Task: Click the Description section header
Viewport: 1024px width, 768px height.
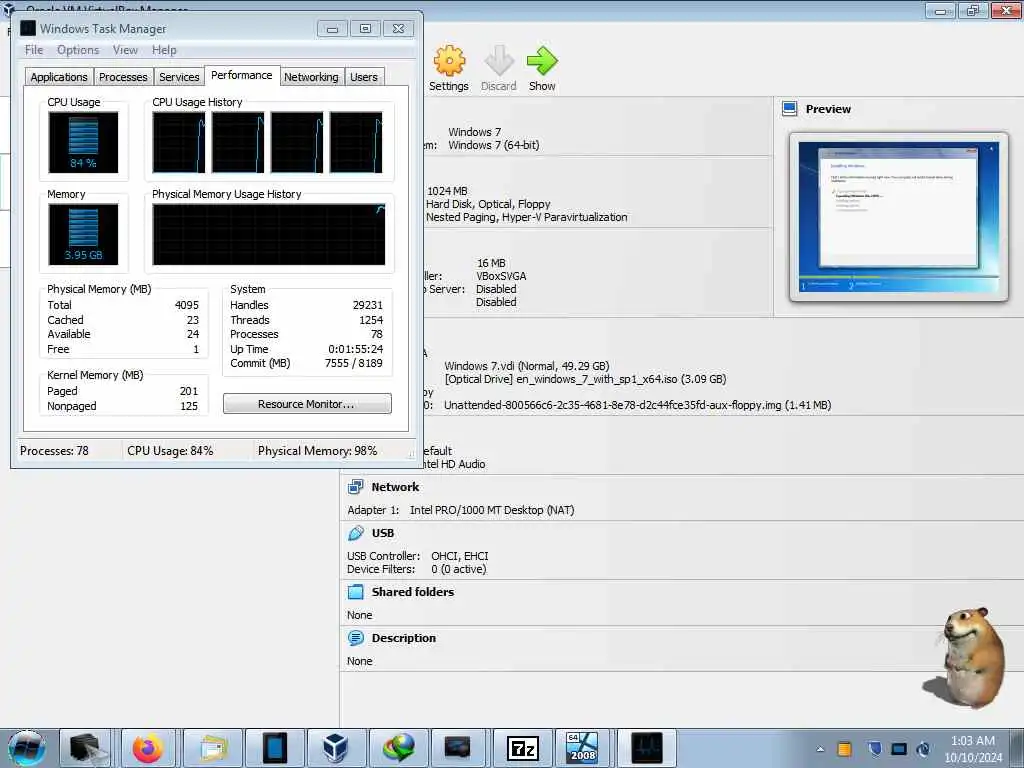Action: point(404,638)
